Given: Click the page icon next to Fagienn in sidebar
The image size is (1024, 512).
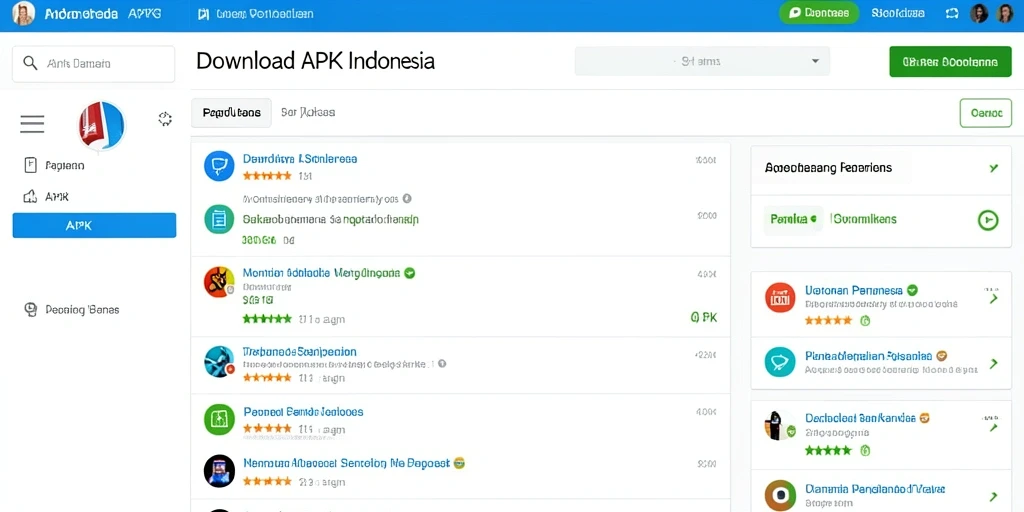Looking at the screenshot, I should point(30,165).
